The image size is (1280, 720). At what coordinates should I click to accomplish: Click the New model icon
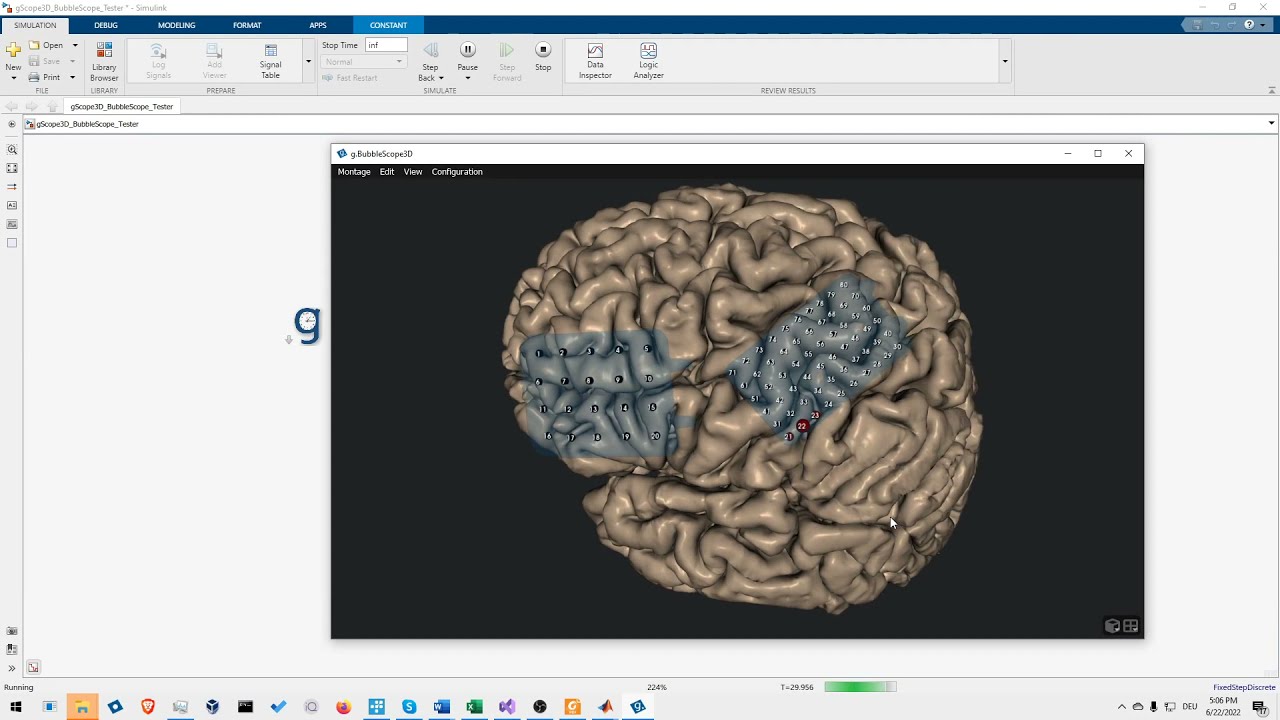(x=13, y=49)
